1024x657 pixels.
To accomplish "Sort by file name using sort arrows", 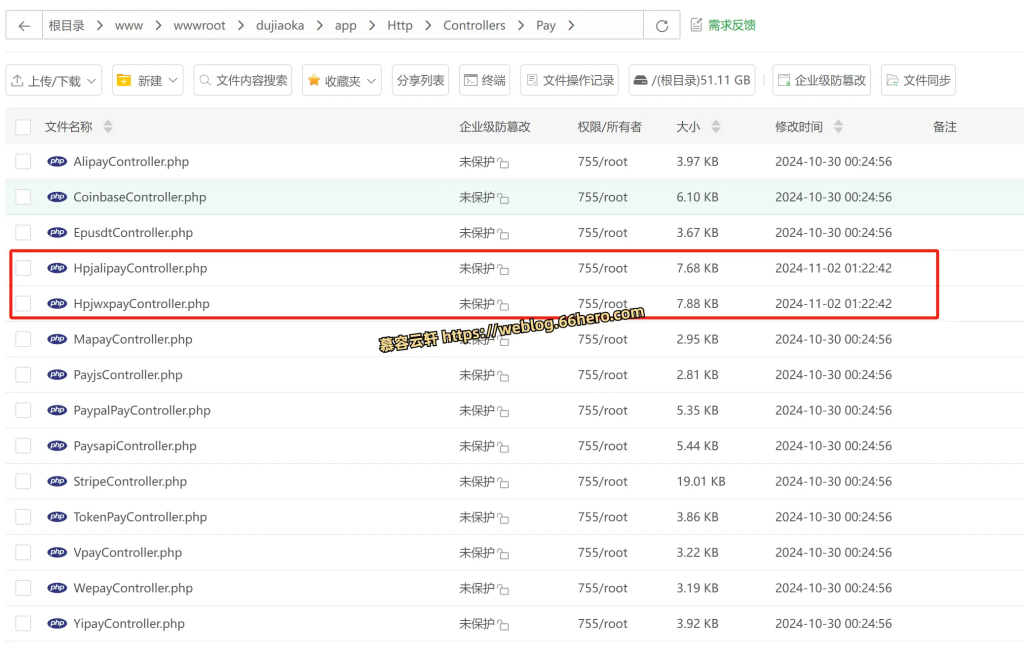I will [108, 127].
